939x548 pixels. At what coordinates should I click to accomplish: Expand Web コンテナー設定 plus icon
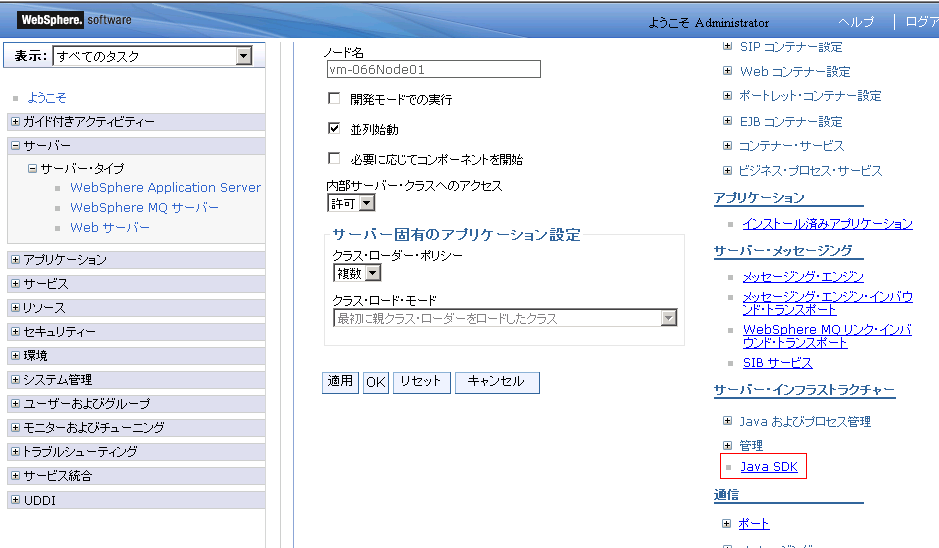(x=727, y=71)
